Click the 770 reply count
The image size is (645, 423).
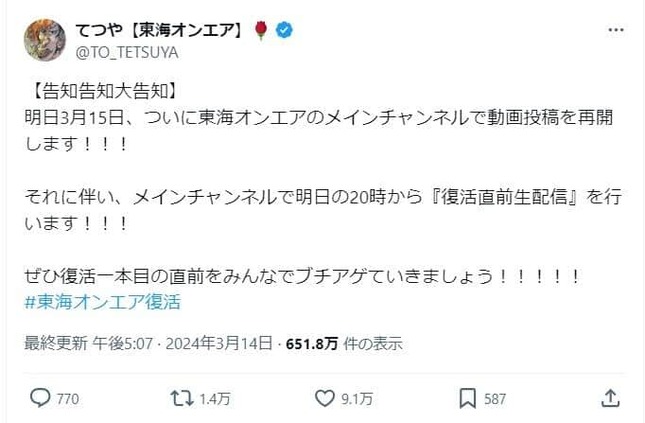69,398
